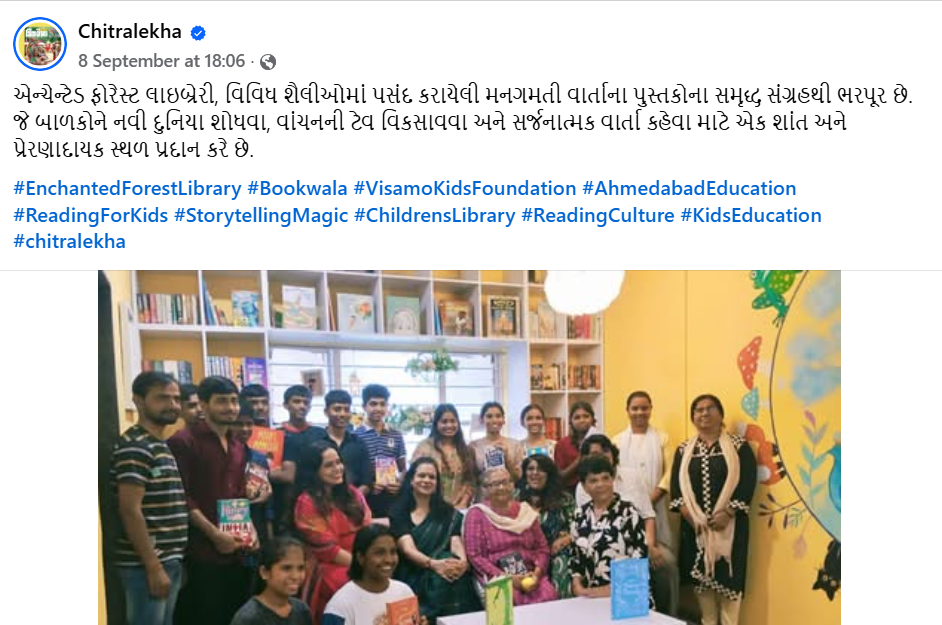The image size is (942, 625).
Task: Open the #ReadingCulture hashtag
Action: click(598, 216)
